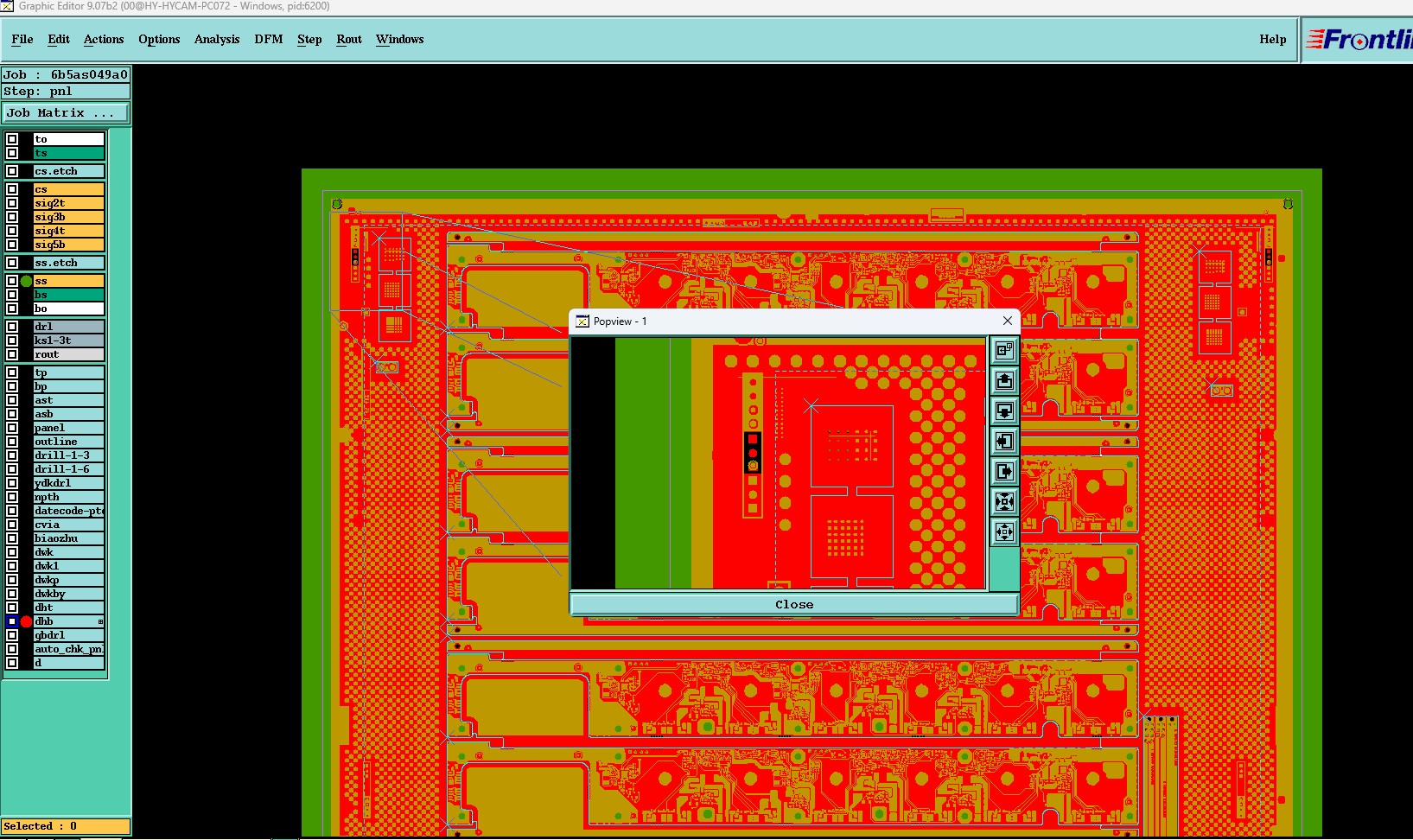Select the tp layer name
1413x840 pixels.
click(x=68, y=372)
